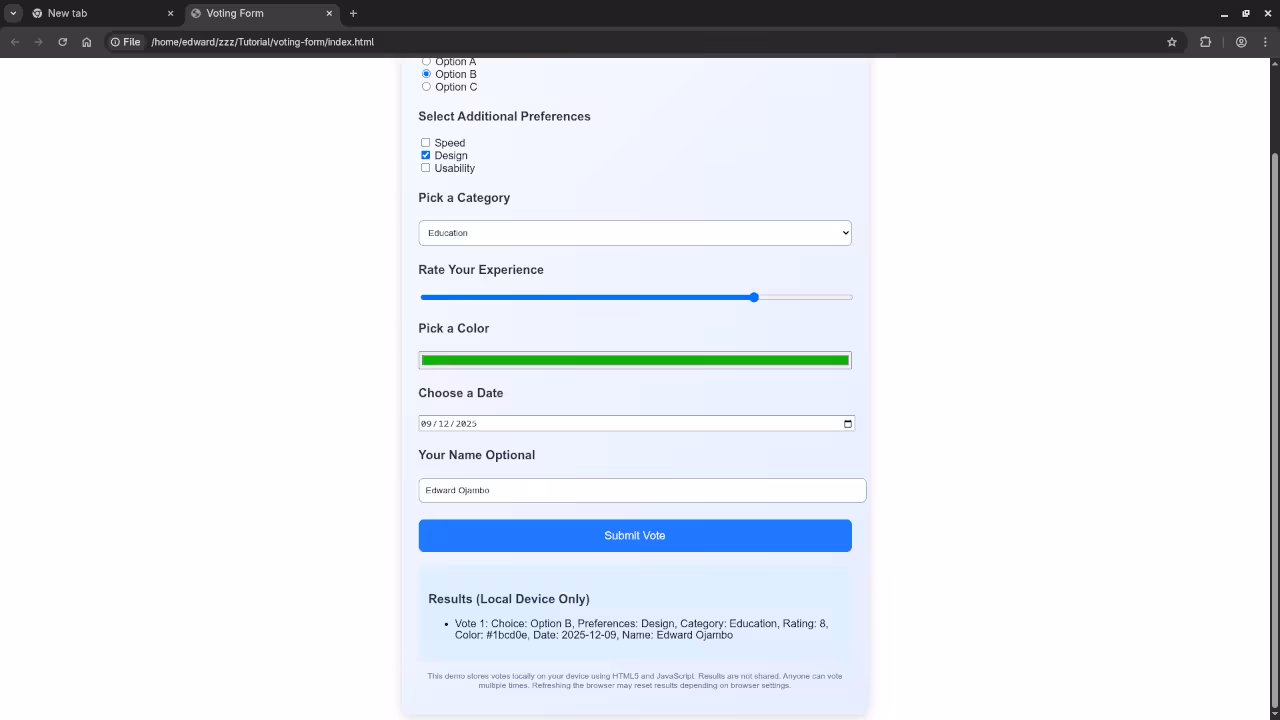Toggle the Usability checkbox

tap(425, 167)
